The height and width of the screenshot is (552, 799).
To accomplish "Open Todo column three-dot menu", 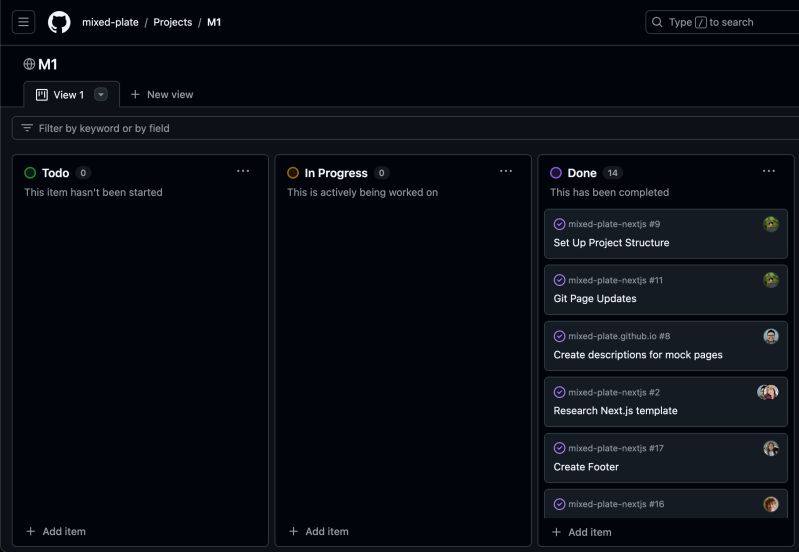I will point(243,171).
